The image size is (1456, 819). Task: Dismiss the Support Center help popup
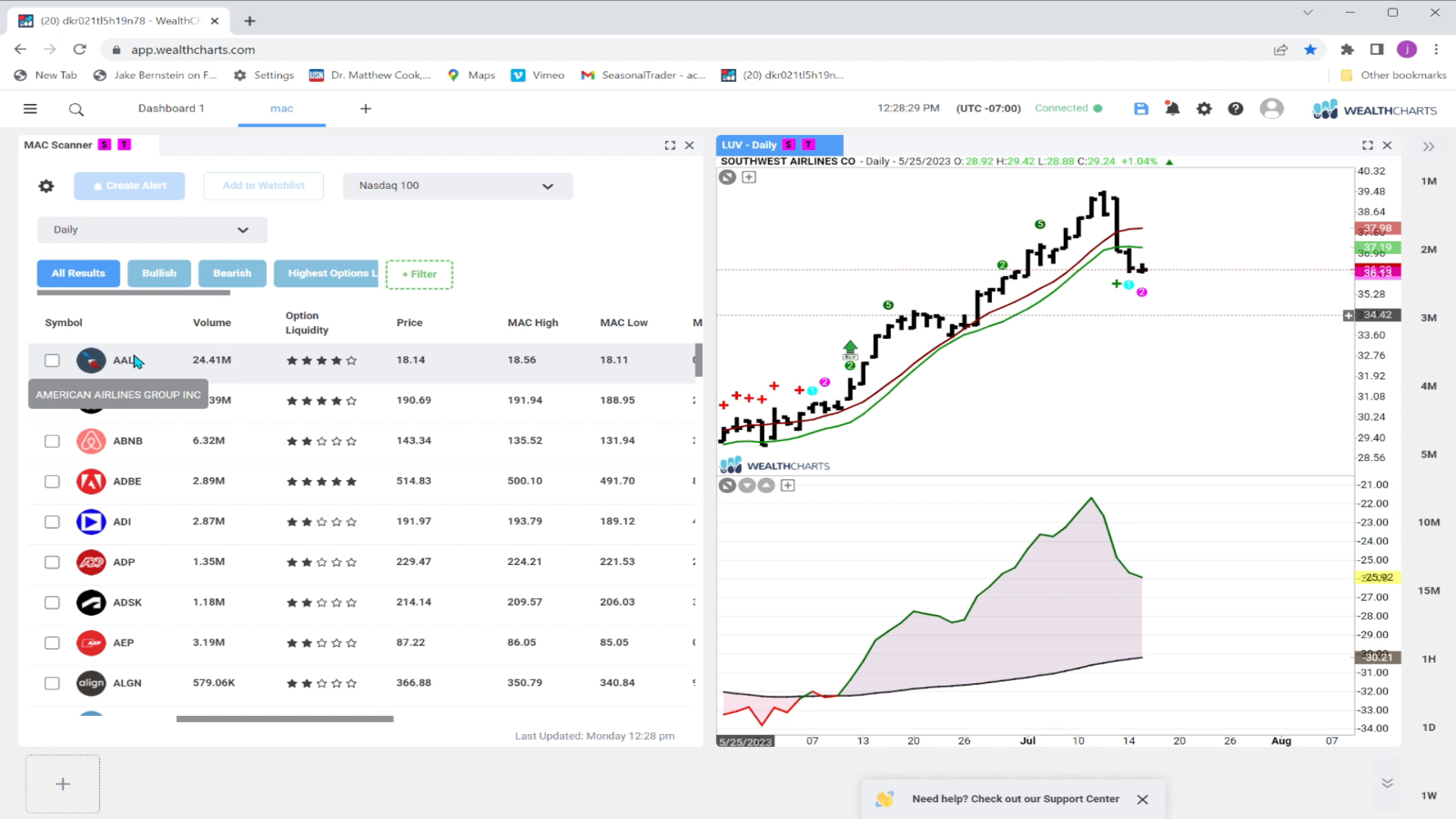pos(1143,799)
